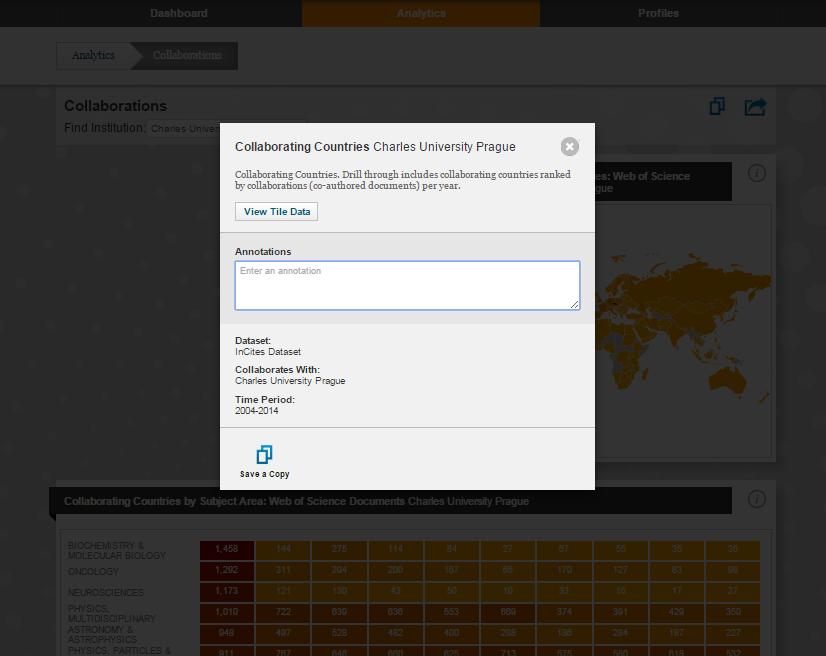The width and height of the screenshot is (826, 656).
Task: Select the 948 cell in the Astronomy row
Action: click(x=227, y=633)
